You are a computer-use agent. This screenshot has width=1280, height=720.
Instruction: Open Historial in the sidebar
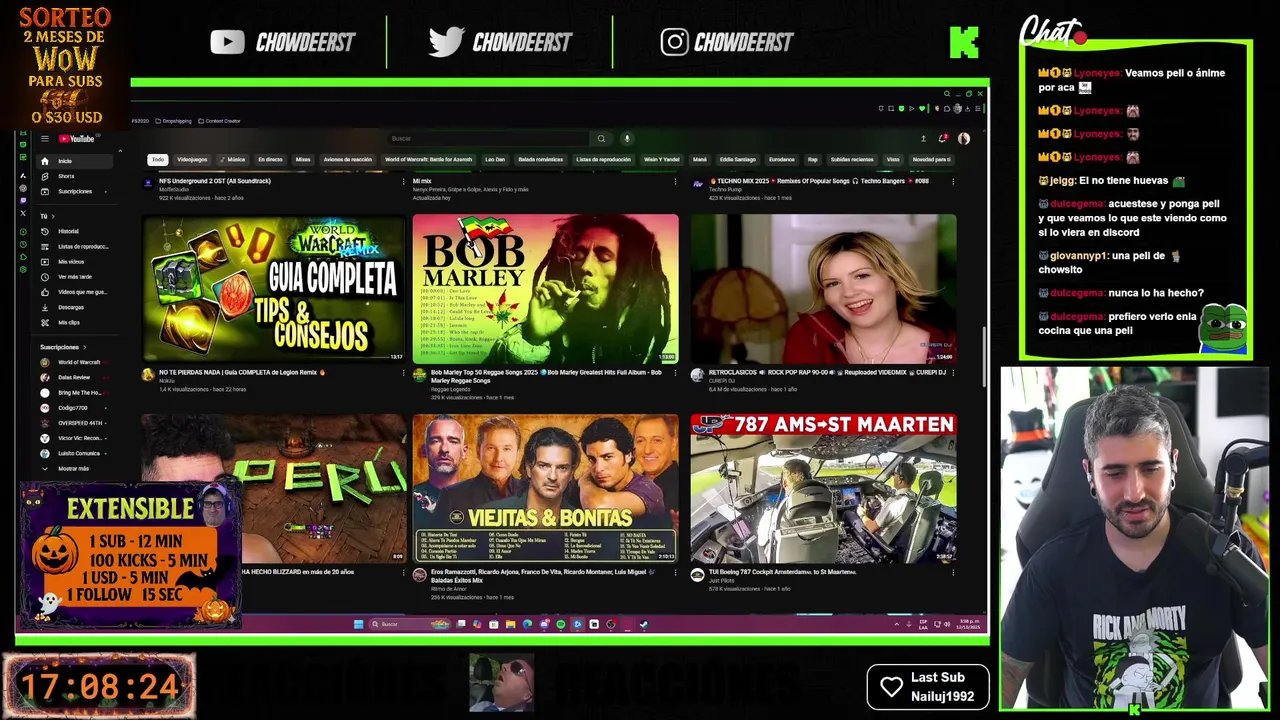[74, 231]
